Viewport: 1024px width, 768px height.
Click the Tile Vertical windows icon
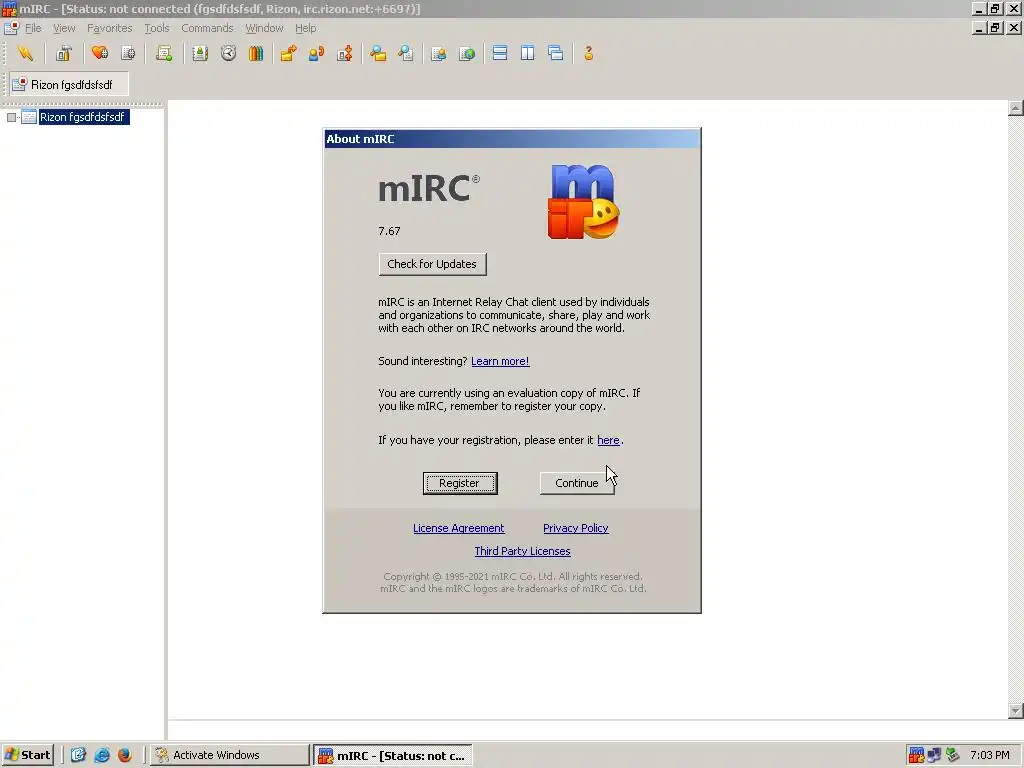pyautogui.click(x=528, y=54)
